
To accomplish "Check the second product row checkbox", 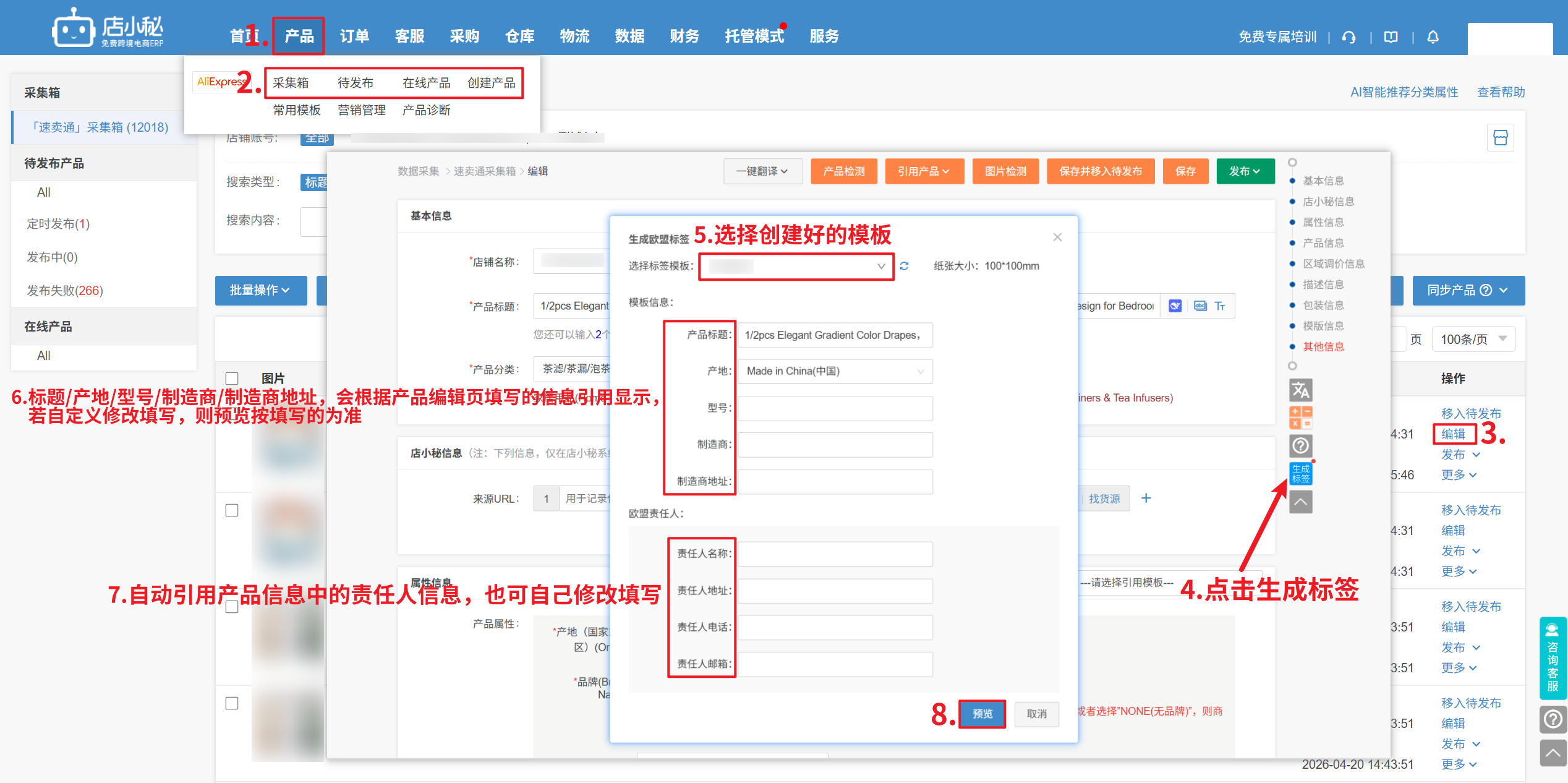I will coord(232,510).
